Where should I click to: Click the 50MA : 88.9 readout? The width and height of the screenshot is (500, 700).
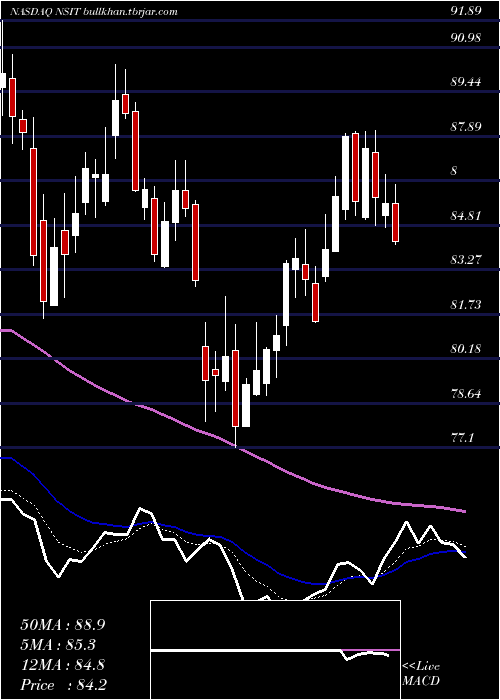[63, 625]
